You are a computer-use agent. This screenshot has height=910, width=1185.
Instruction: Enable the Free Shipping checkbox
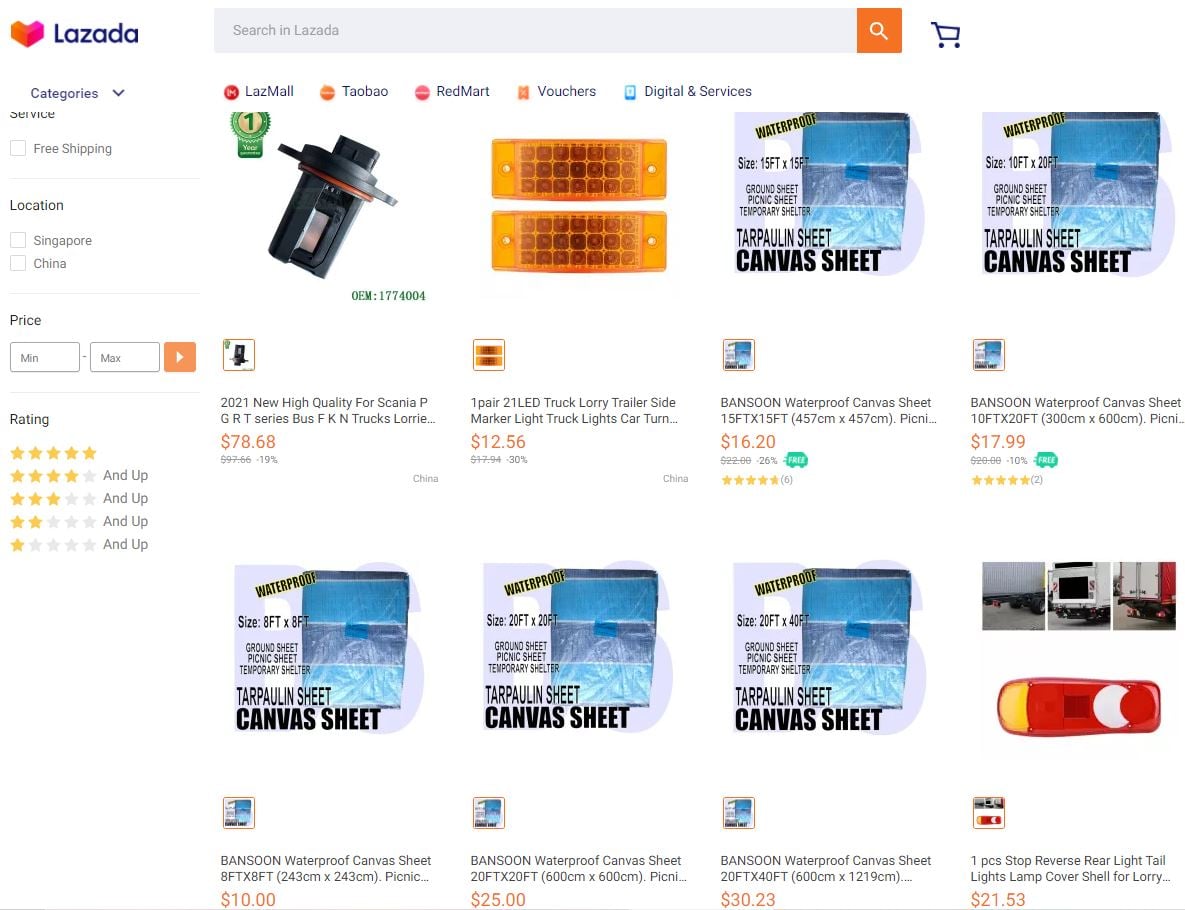click(x=18, y=148)
